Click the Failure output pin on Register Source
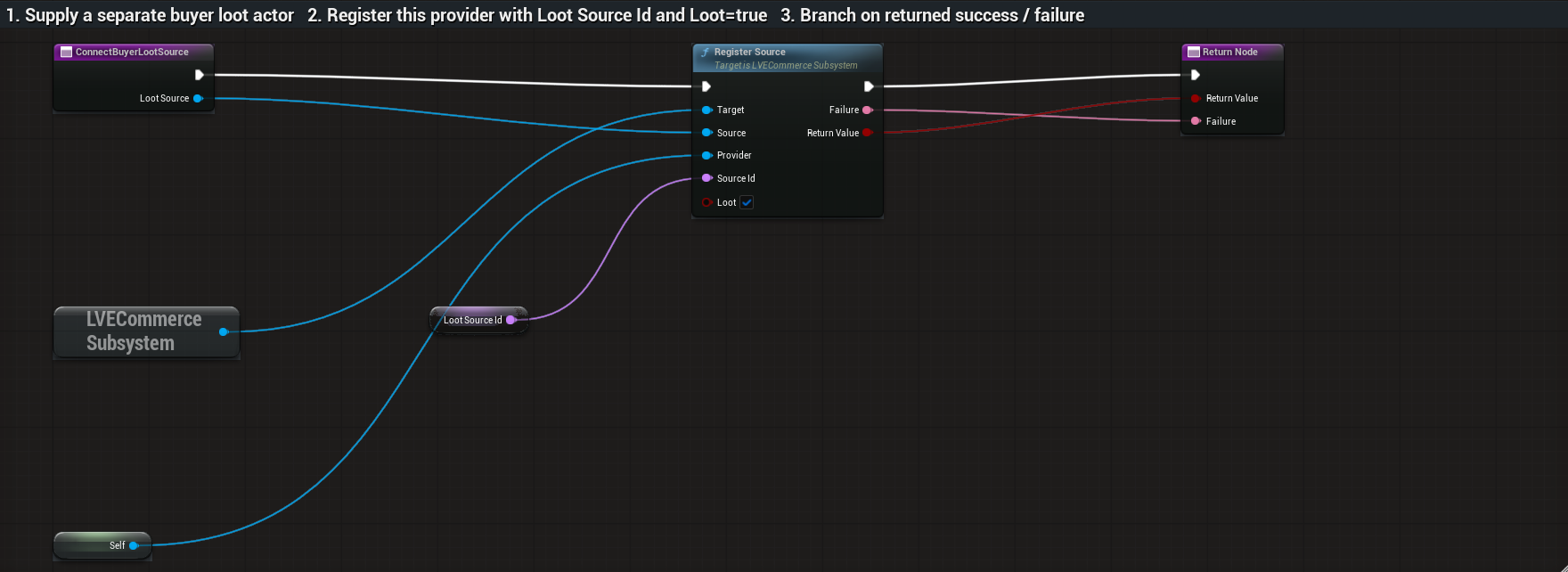The image size is (1568, 572). coord(867,110)
